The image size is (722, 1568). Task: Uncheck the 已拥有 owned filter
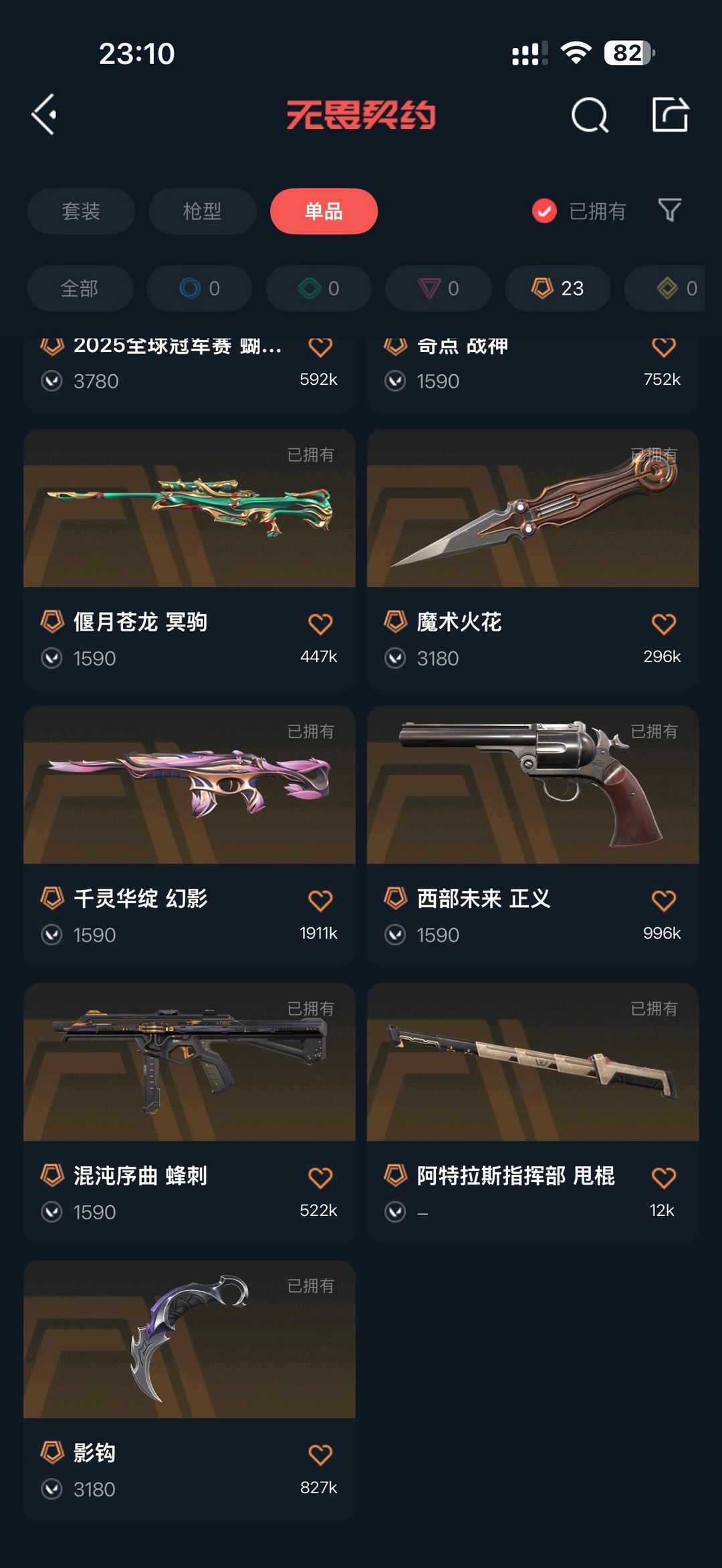(579, 211)
